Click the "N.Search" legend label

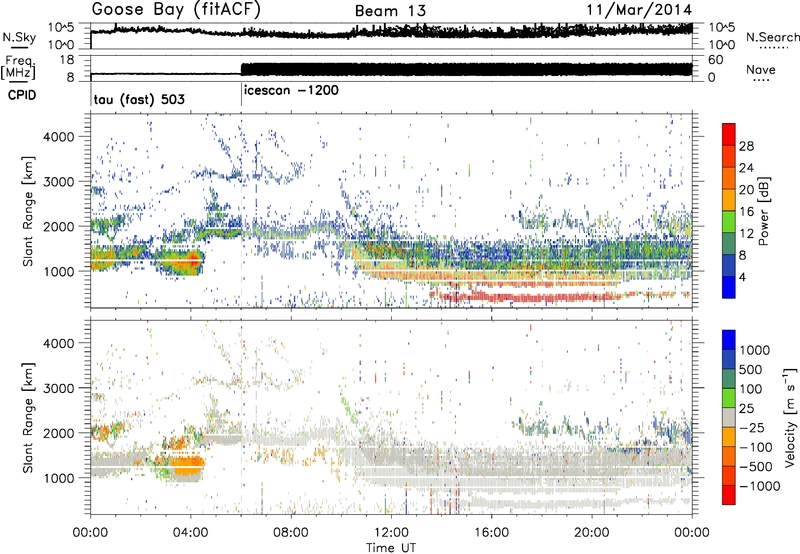point(773,37)
